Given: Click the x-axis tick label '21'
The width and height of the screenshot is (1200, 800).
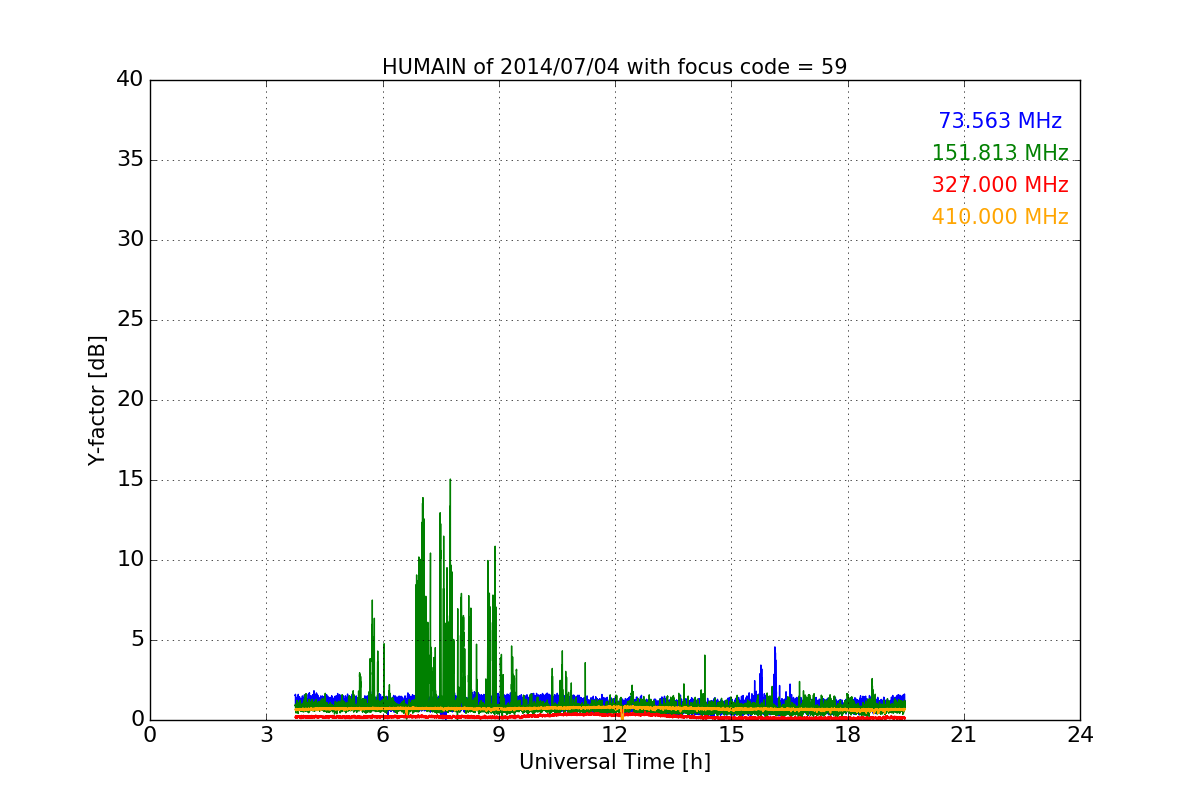Looking at the screenshot, I should pyautogui.click(x=964, y=735).
